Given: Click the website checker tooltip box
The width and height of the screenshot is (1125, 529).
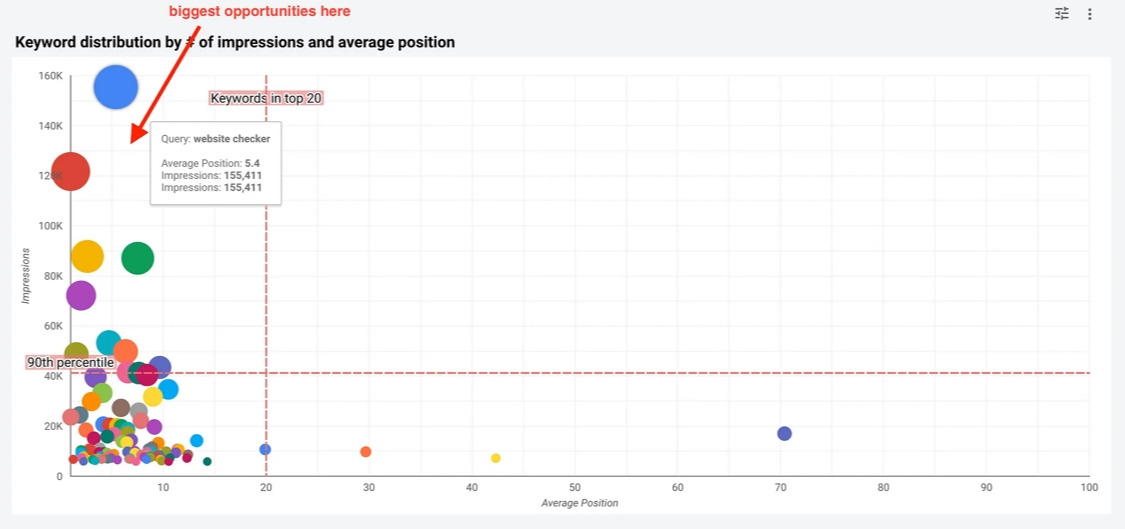Looking at the screenshot, I should [215, 164].
